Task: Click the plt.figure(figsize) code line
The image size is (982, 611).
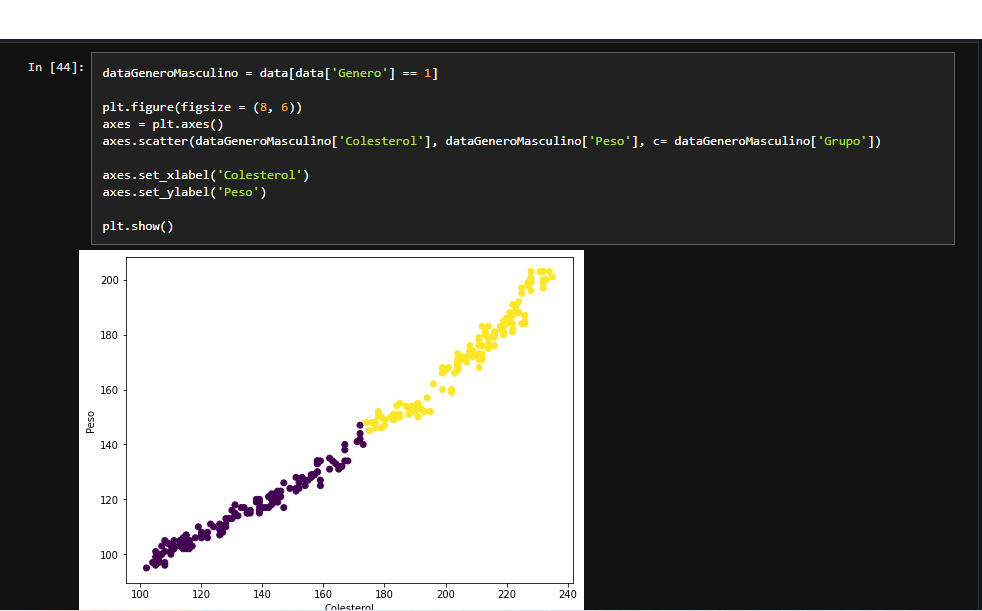Action: (x=202, y=107)
